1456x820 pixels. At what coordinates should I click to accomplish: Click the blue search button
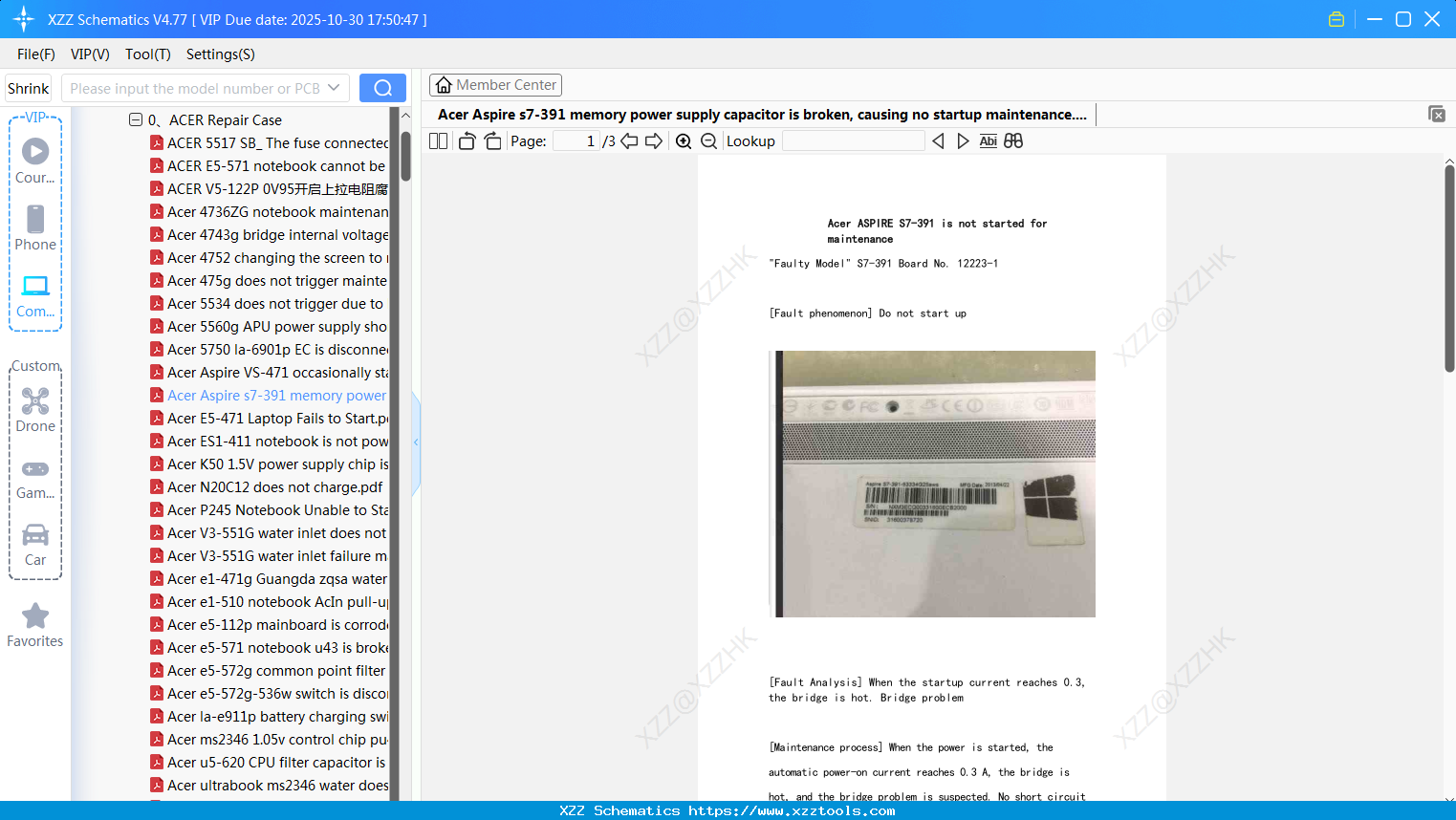[x=382, y=88]
